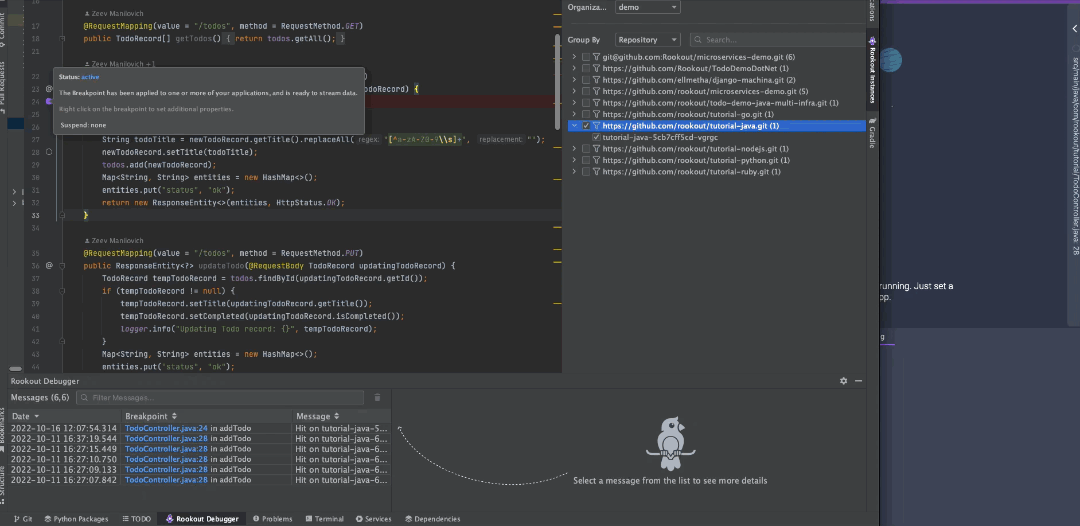
Task: Select the 2022-10-11 16:27:09.133 message row
Action: (x=200, y=470)
